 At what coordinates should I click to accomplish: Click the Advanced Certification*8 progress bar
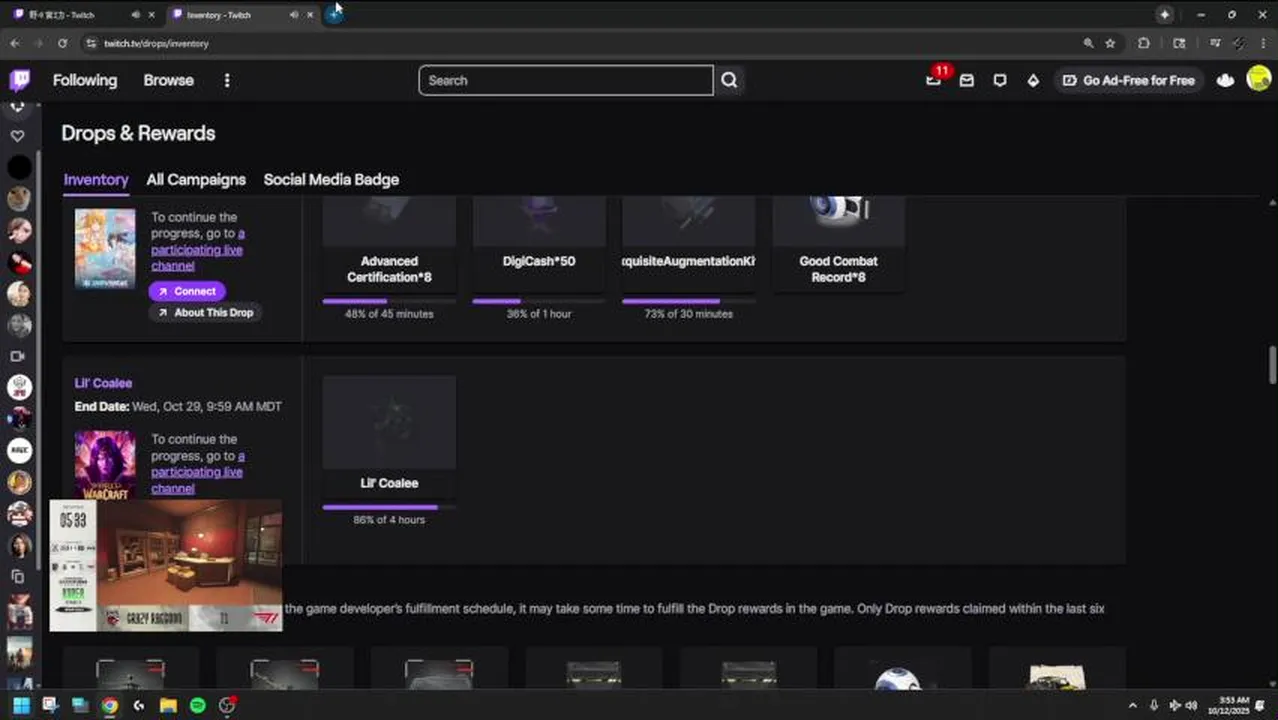click(389, 300)
